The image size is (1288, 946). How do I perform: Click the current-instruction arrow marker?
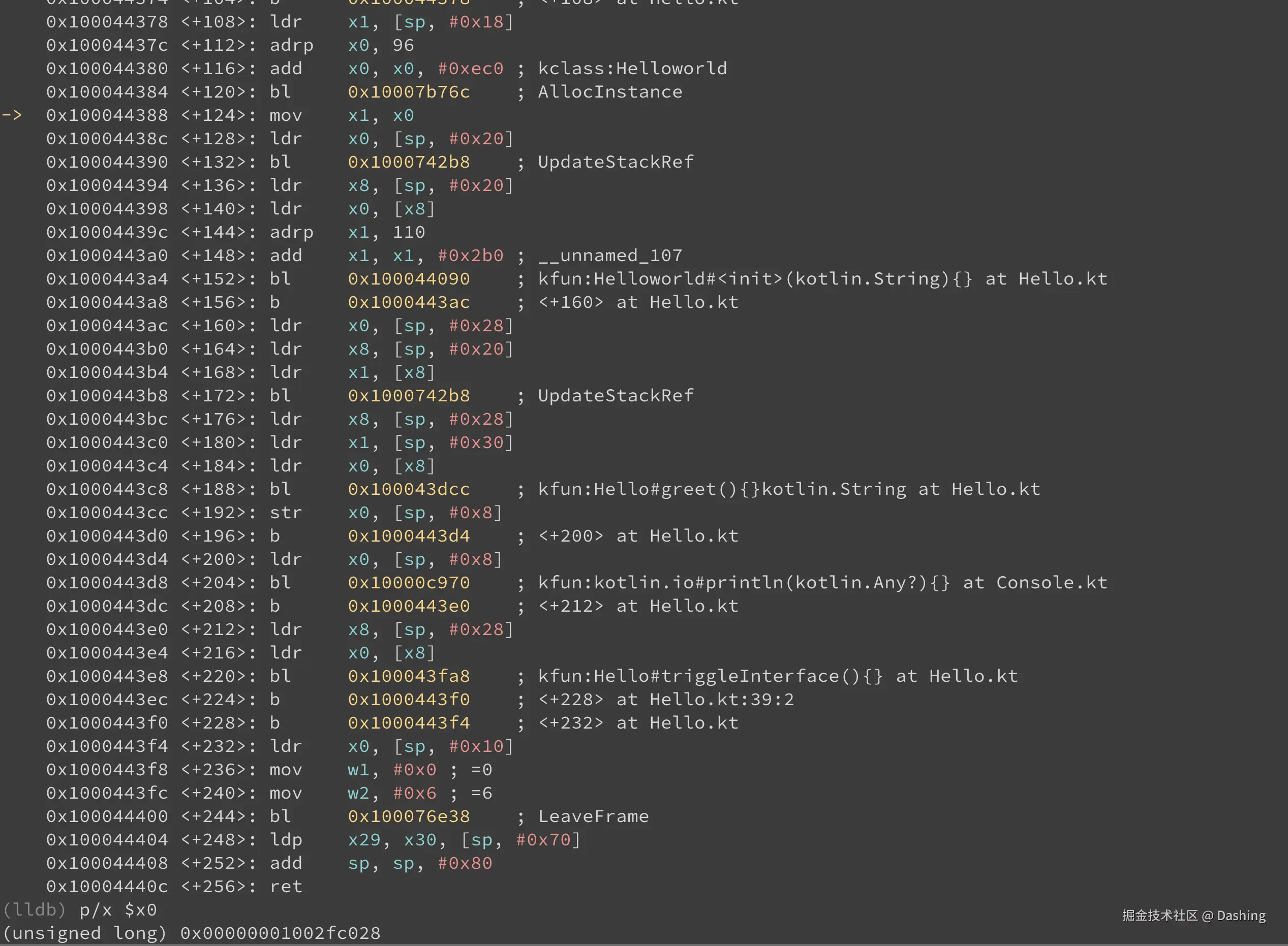click(12, 115)
